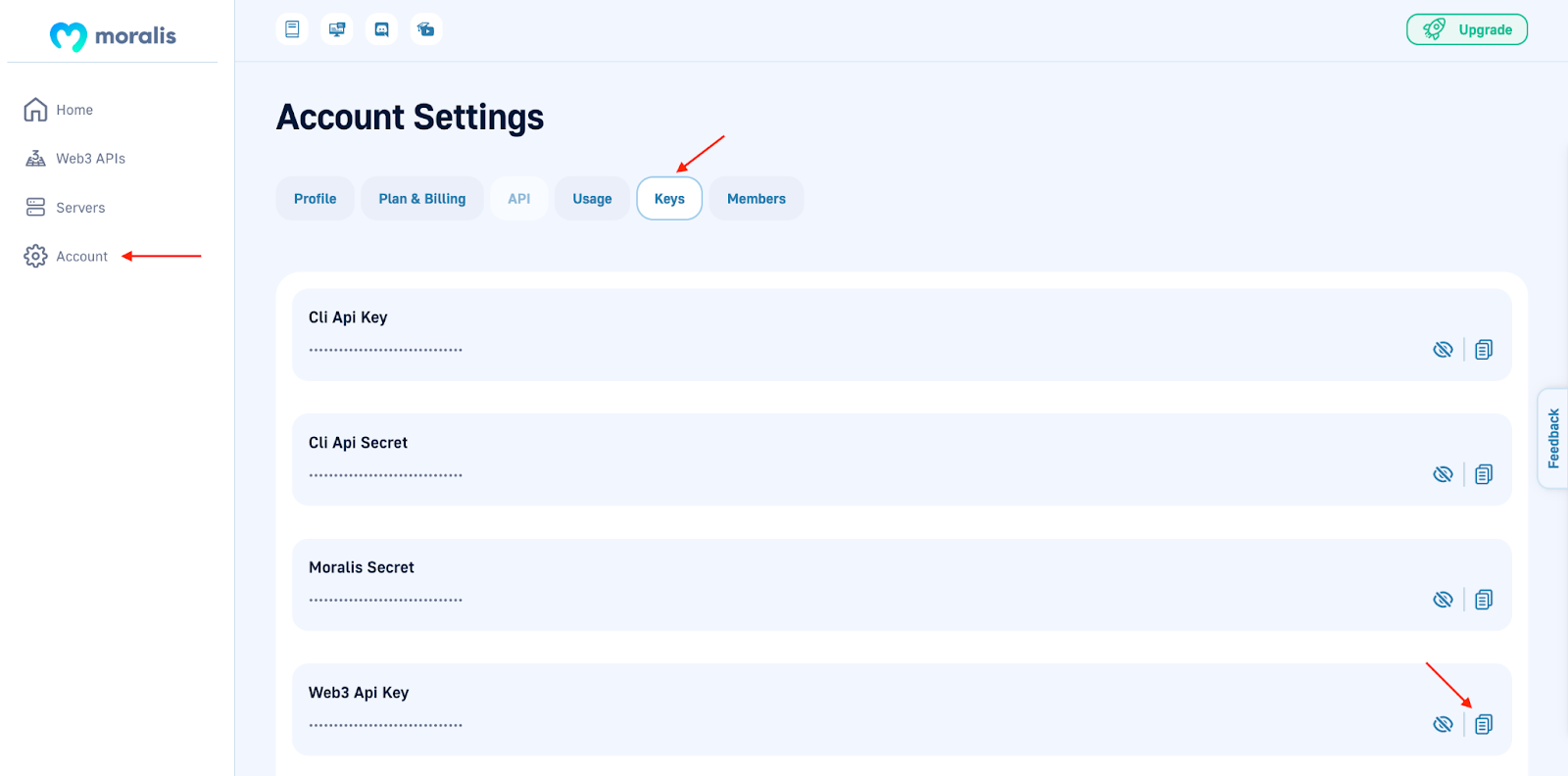Copy the Moralis Secret value
Screen dimensions: 1568x776
[1484, 600]
